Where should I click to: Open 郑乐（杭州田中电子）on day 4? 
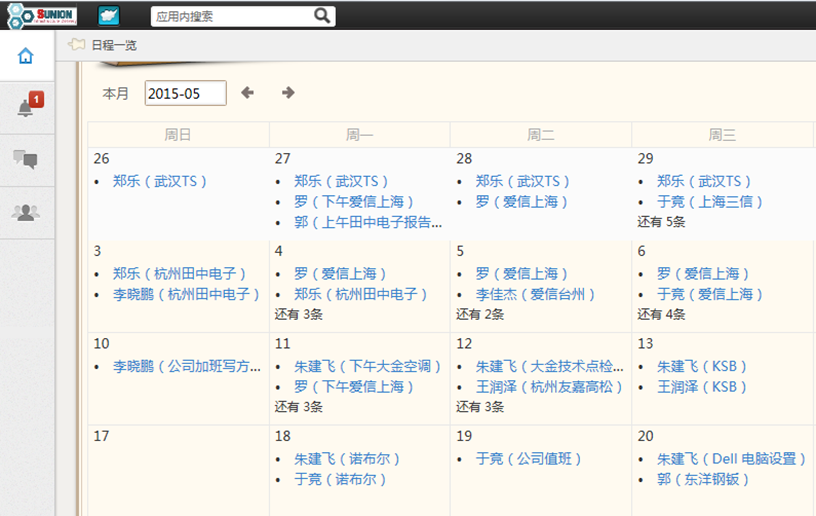point(360,294)
